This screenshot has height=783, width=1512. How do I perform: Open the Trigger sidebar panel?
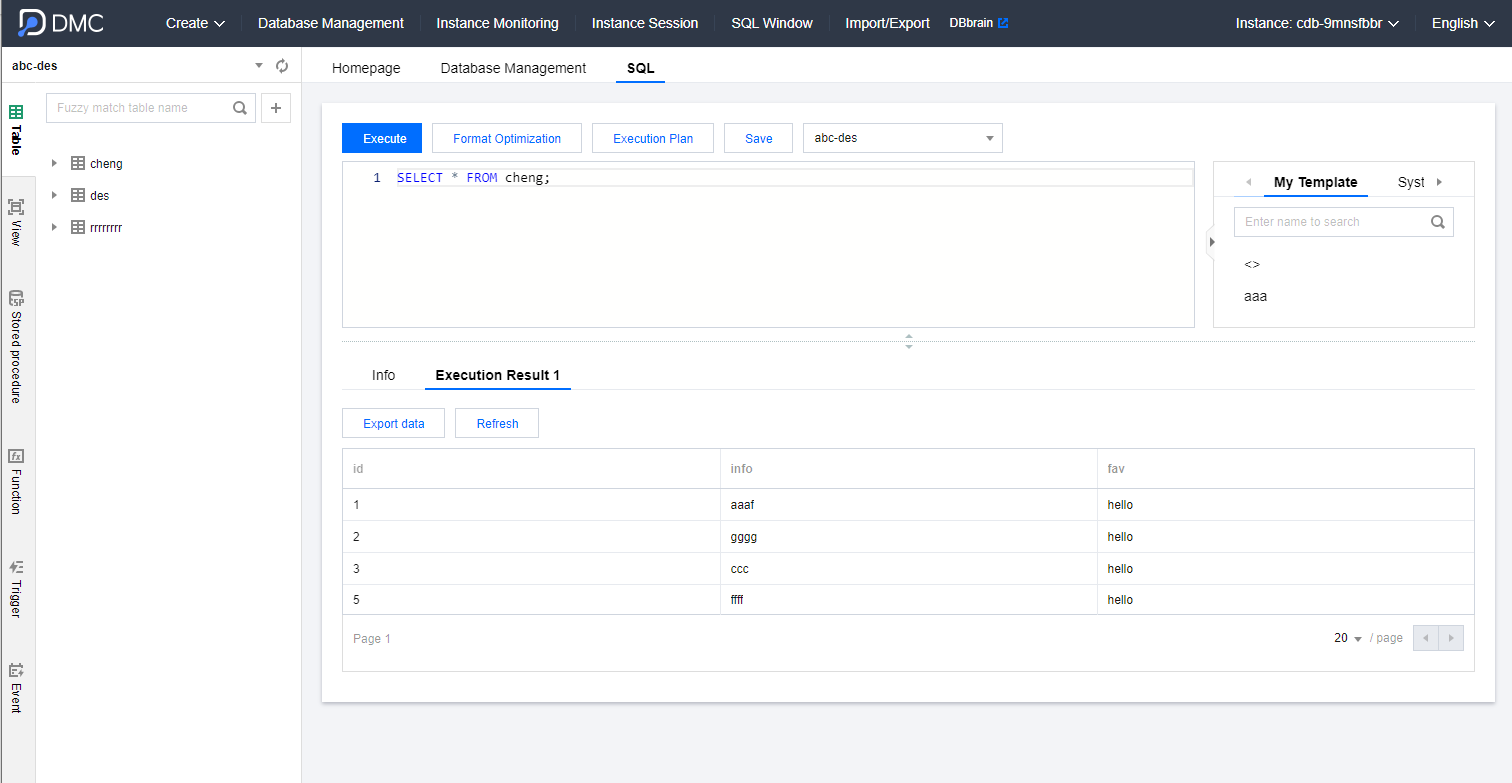click(16, 588)
